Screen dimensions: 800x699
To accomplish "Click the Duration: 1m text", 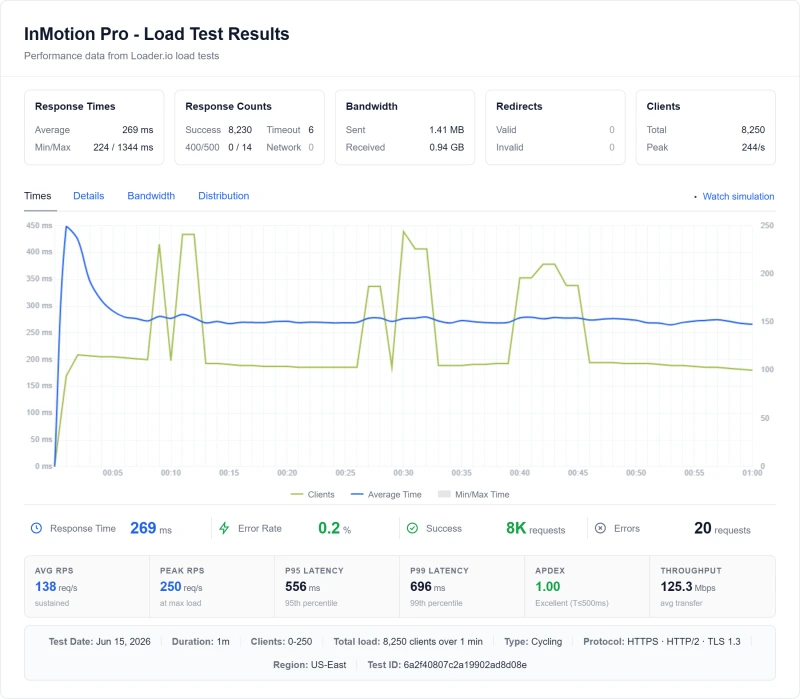I will click(x=201, y=641).
